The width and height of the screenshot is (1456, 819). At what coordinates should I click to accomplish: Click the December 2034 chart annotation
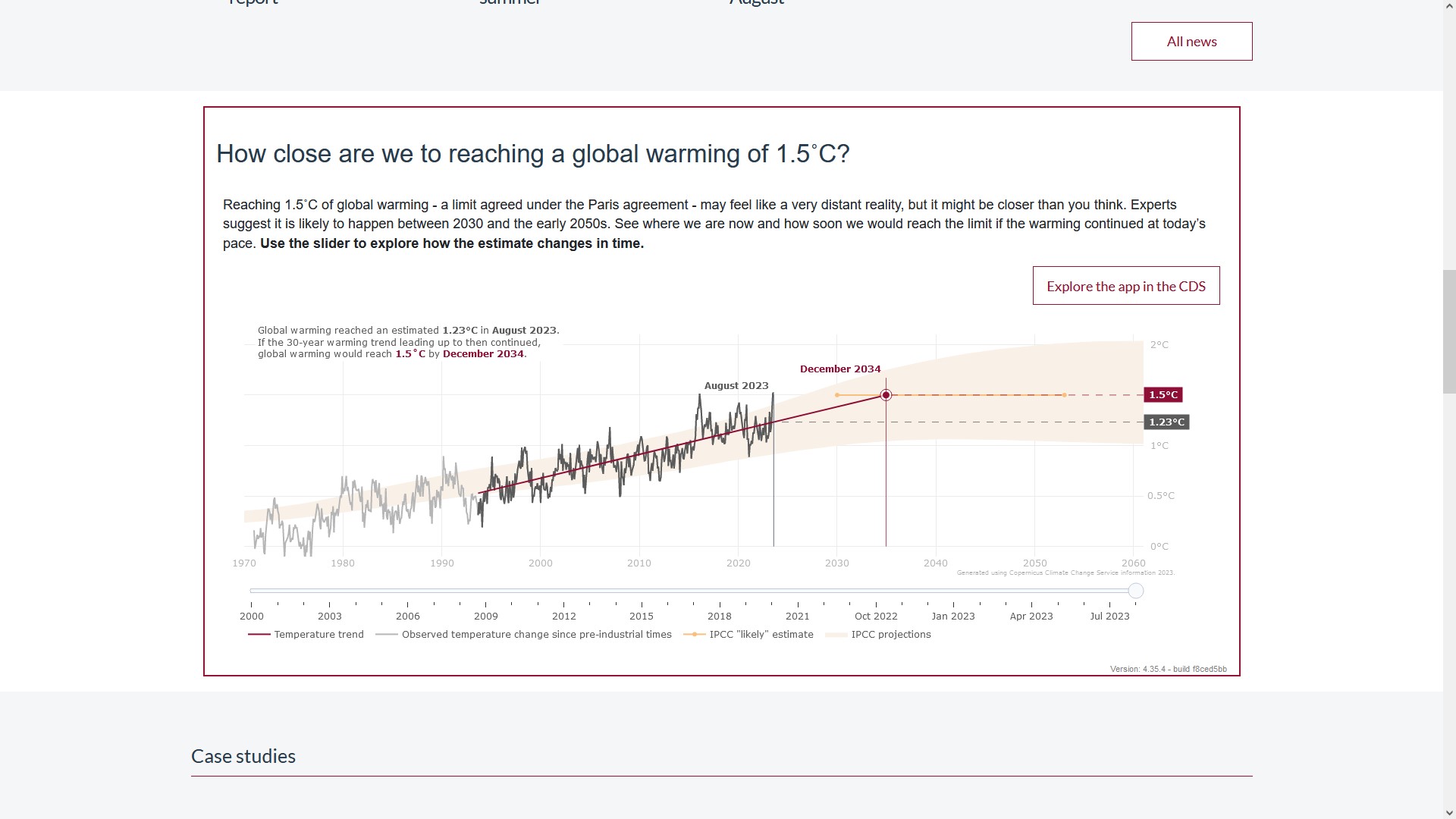click(840, 369)
